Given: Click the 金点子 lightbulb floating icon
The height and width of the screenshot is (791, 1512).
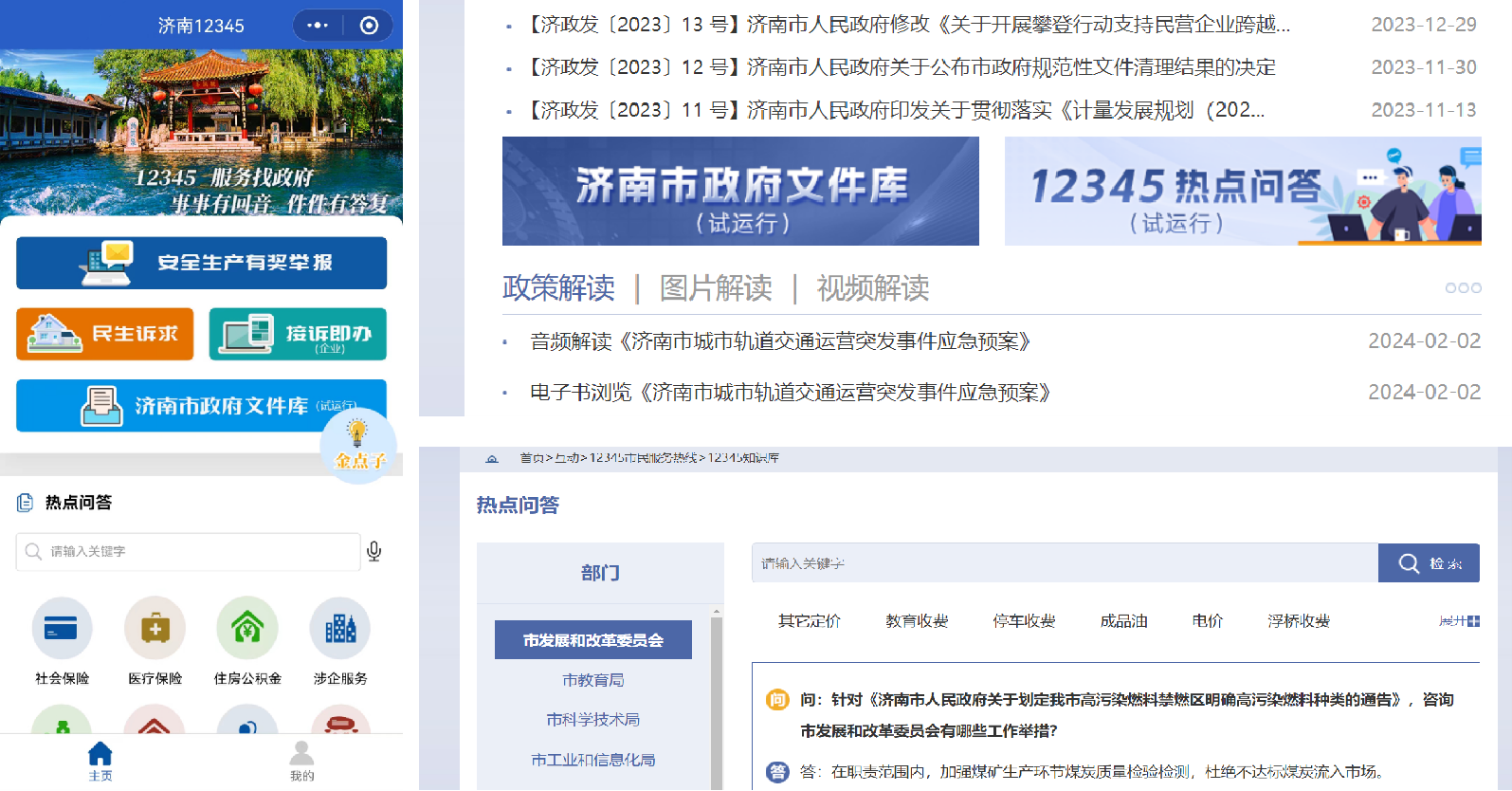Looking at the screenshot, I should point(358,444).
